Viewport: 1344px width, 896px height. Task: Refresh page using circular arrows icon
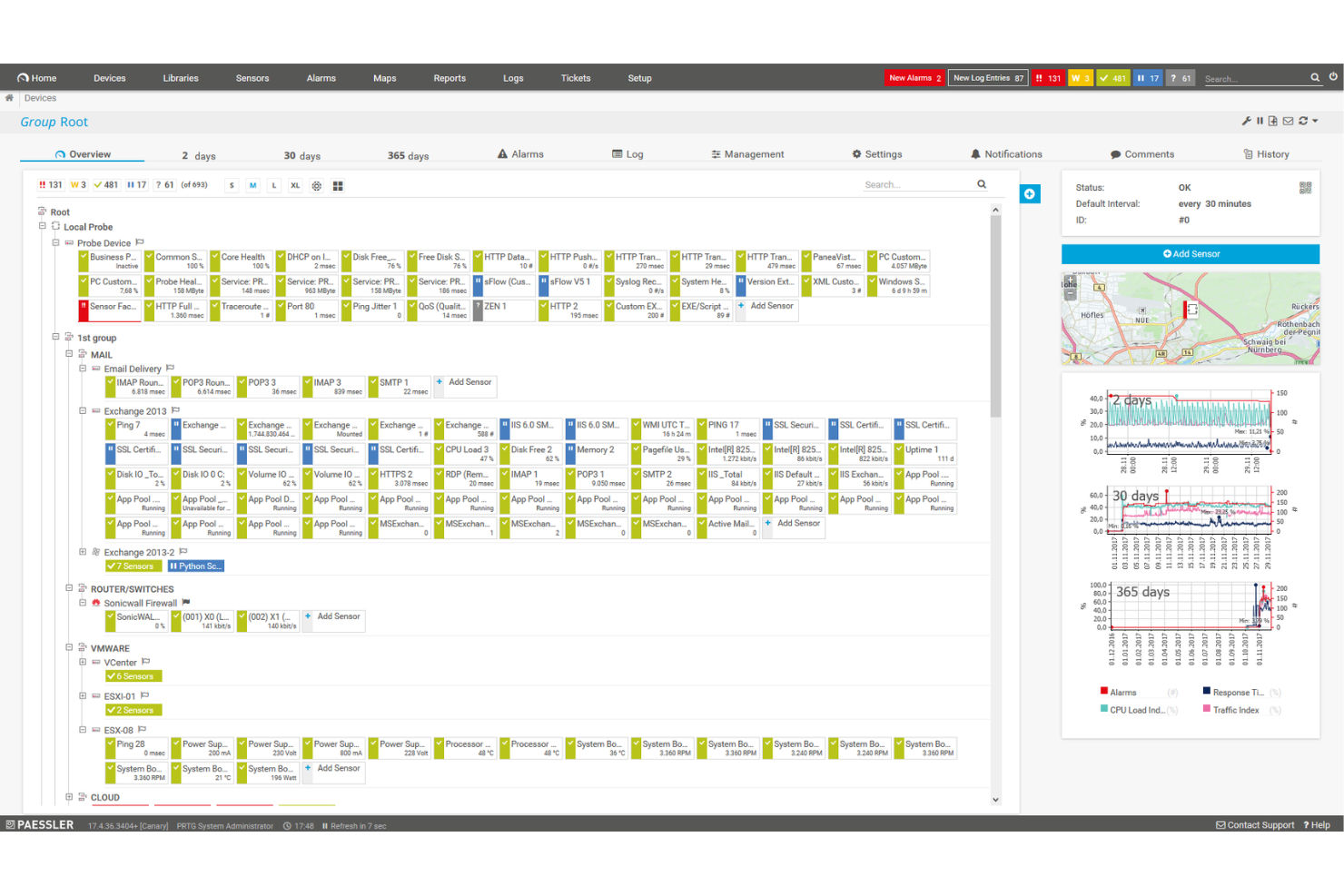[1302, 120]
